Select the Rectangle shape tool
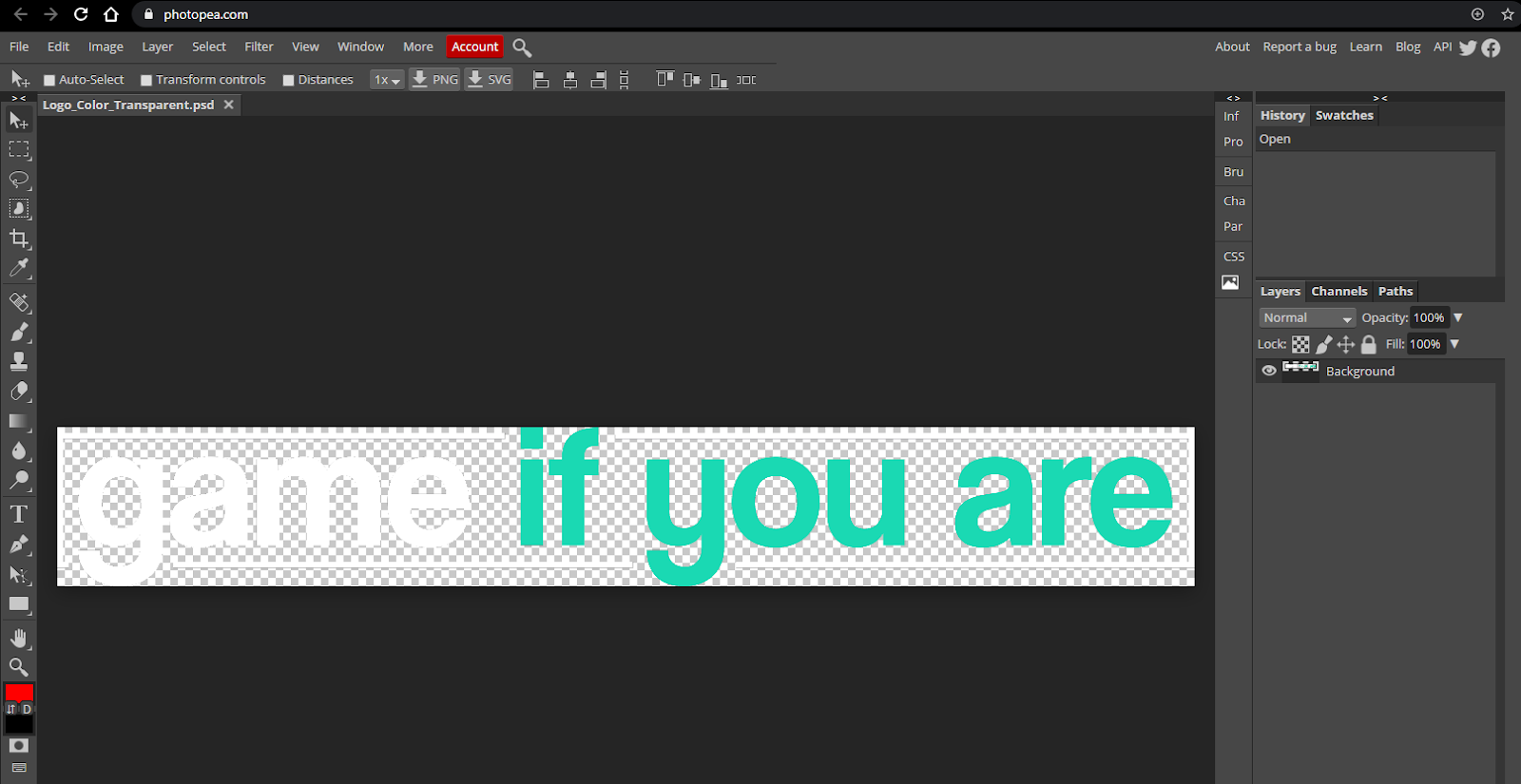Image resolution: width=1521 pixels, height=784 pixels. coord(19,603)
